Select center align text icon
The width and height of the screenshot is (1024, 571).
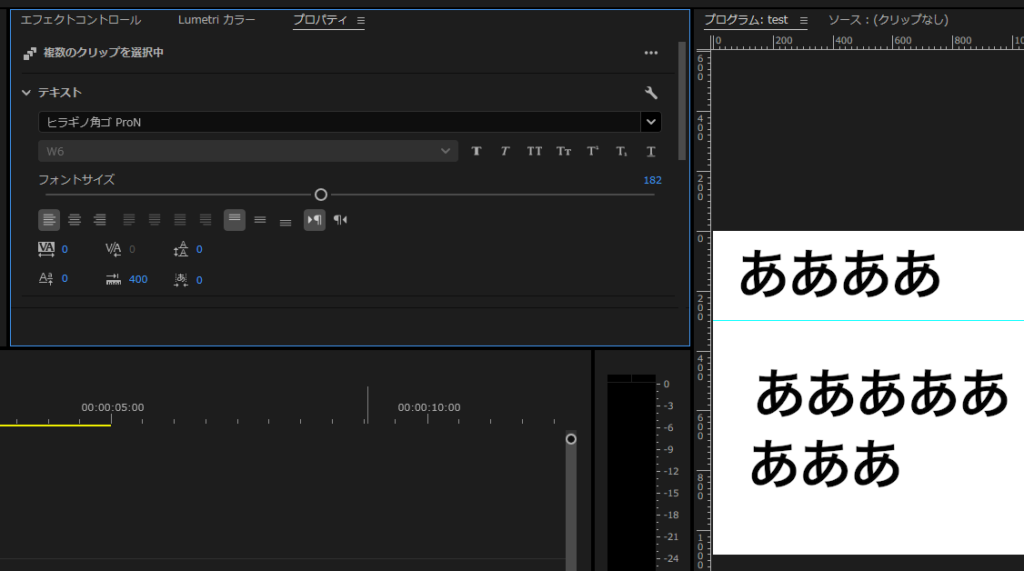pyautogui.click(x=74, y=220)
